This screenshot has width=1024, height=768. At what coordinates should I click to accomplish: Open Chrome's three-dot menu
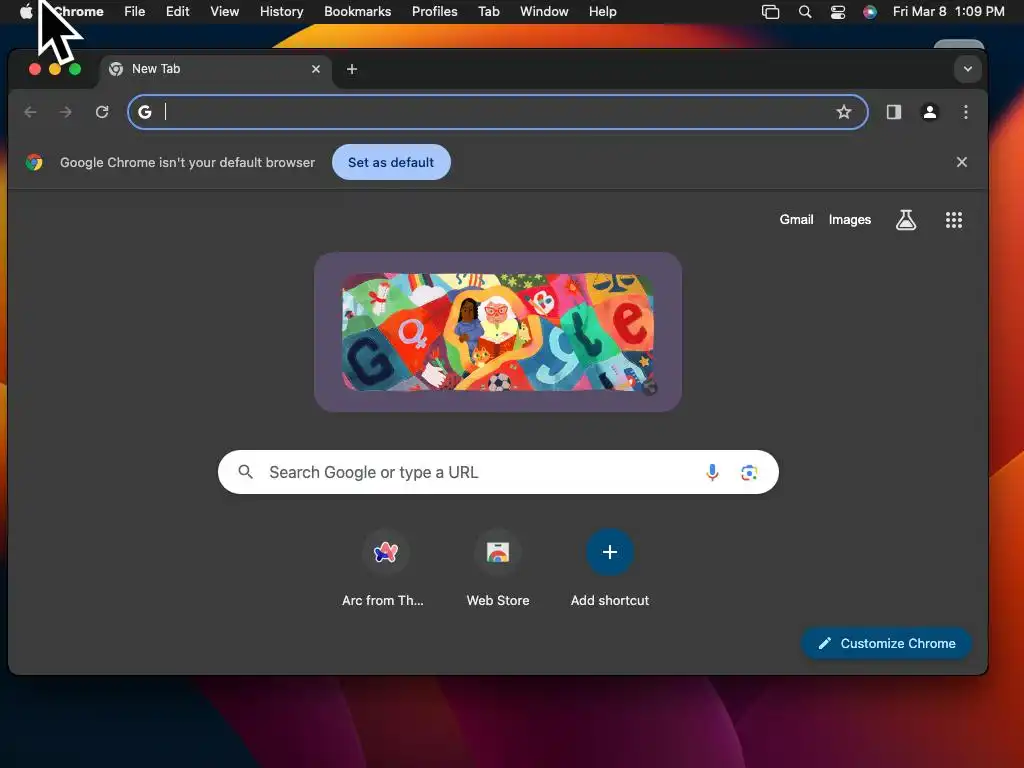[x=965, y=112]
